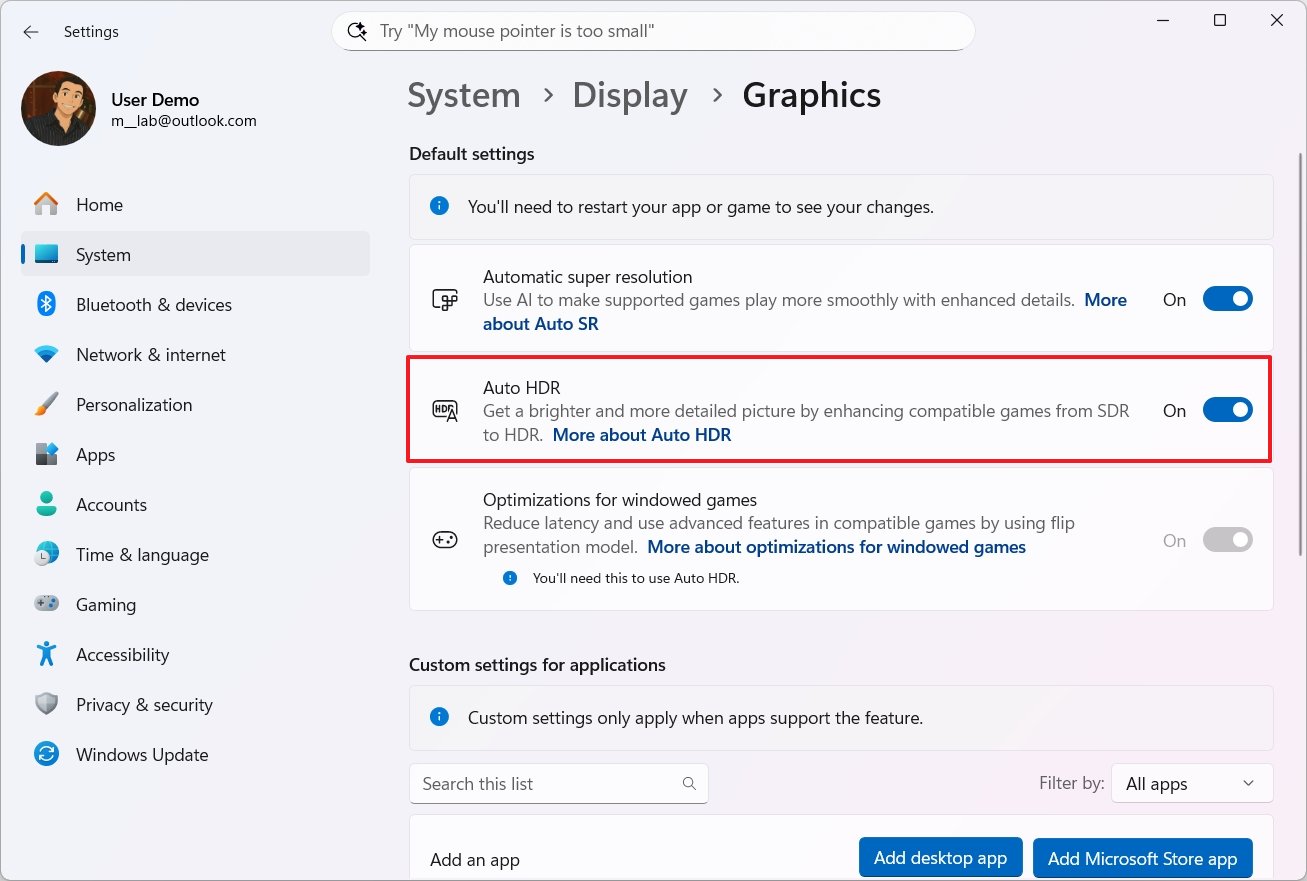This screenshot has width=1307, height=881.
Task: Click the Privacy & security shield icon
Action: (x=46, y=705)
